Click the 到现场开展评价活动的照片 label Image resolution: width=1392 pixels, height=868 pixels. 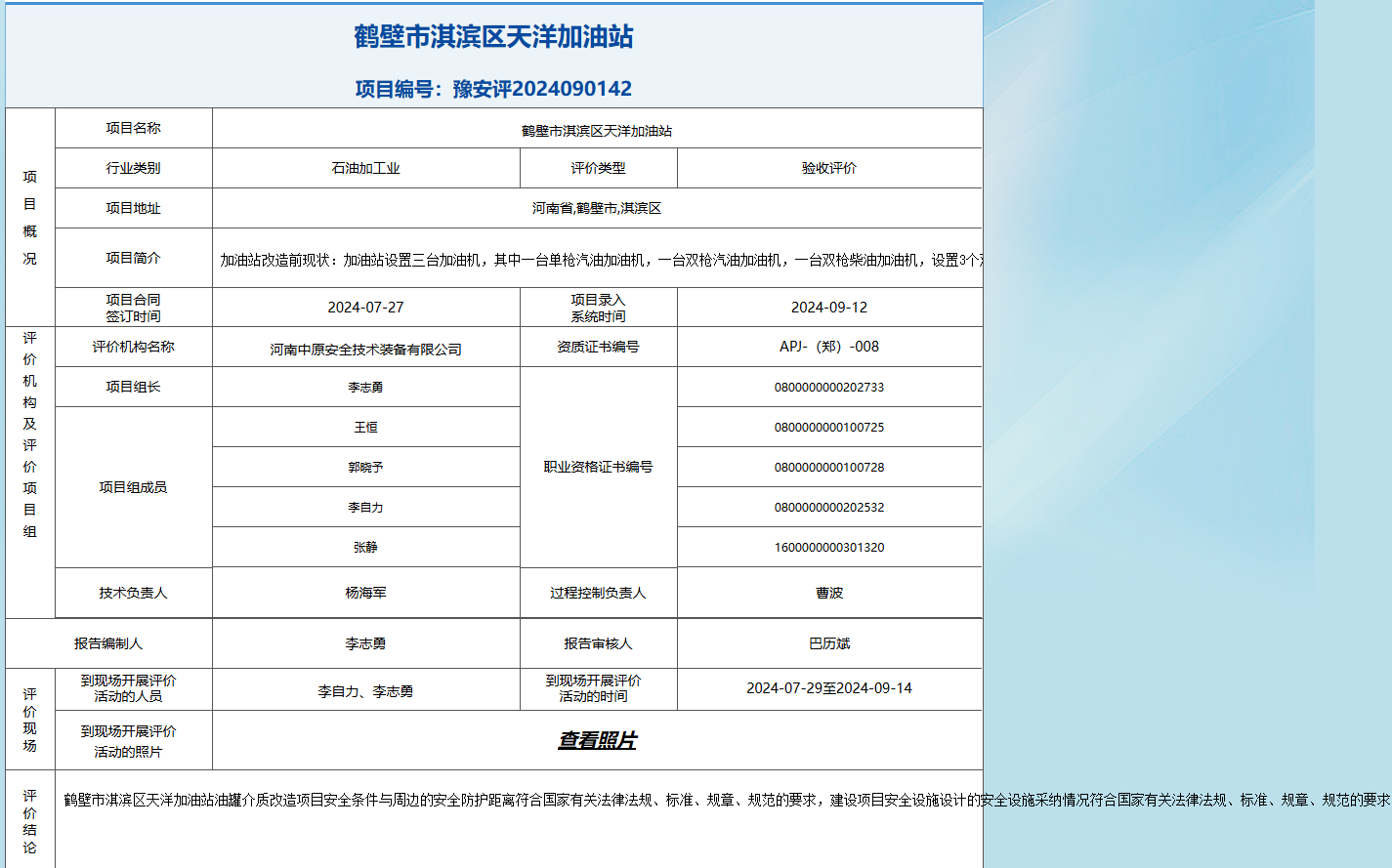click(129, 741)
